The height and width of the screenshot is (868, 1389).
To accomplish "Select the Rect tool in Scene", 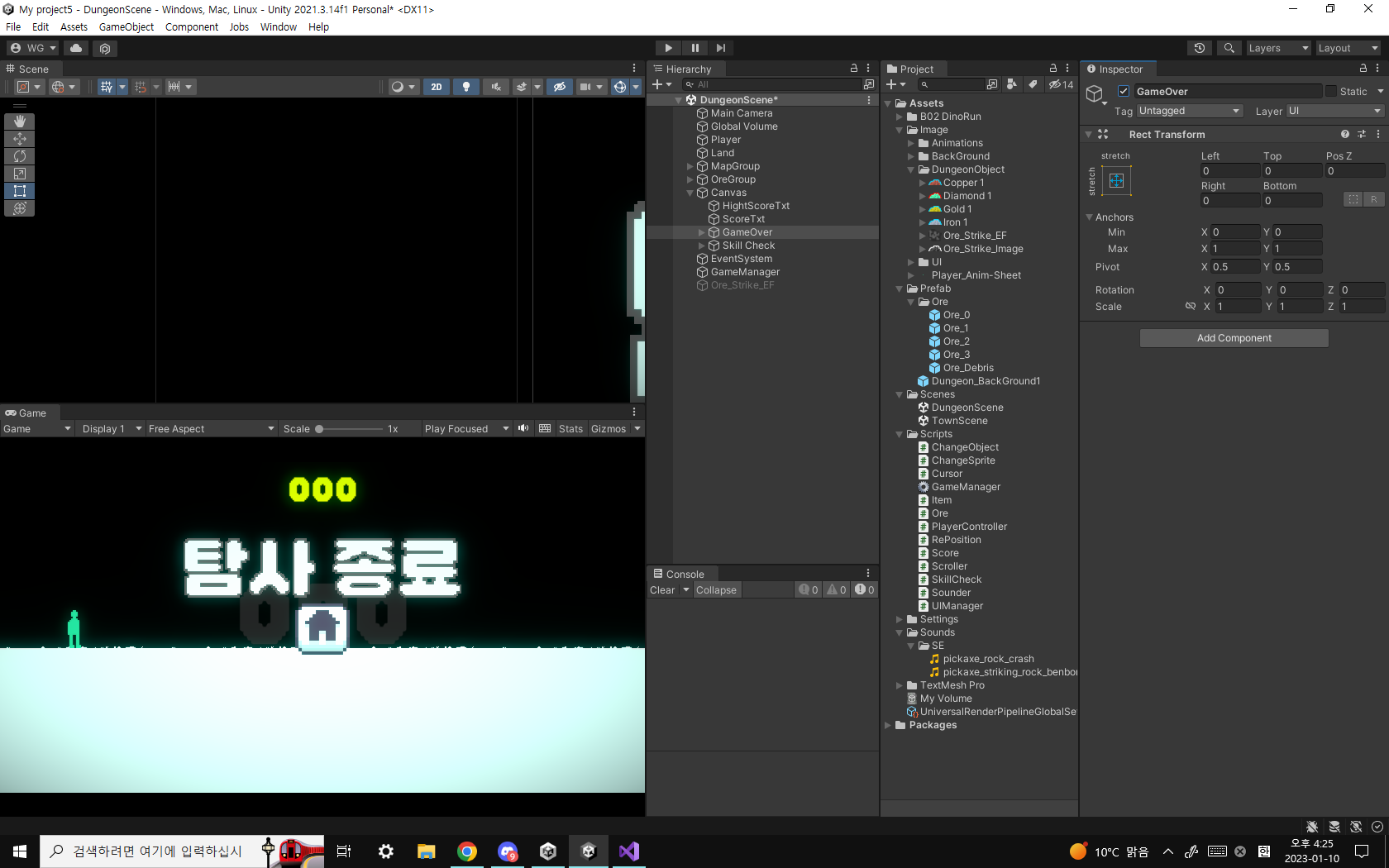I will [20, 191].
